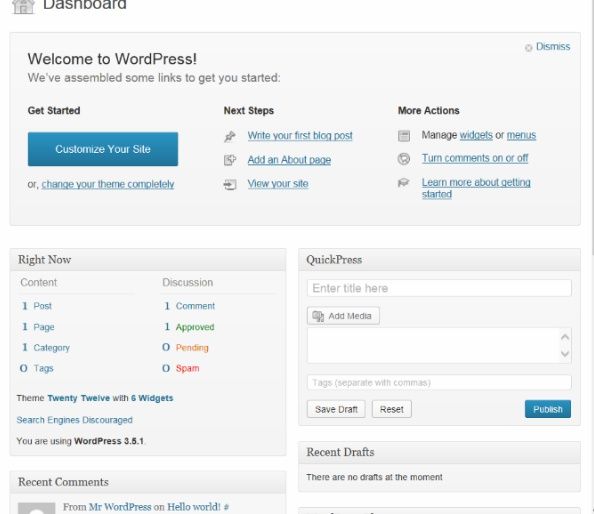This screenshot has height=514, width=594.
Task: Open Learn more about getting started
Action: (x=476, y=188)
